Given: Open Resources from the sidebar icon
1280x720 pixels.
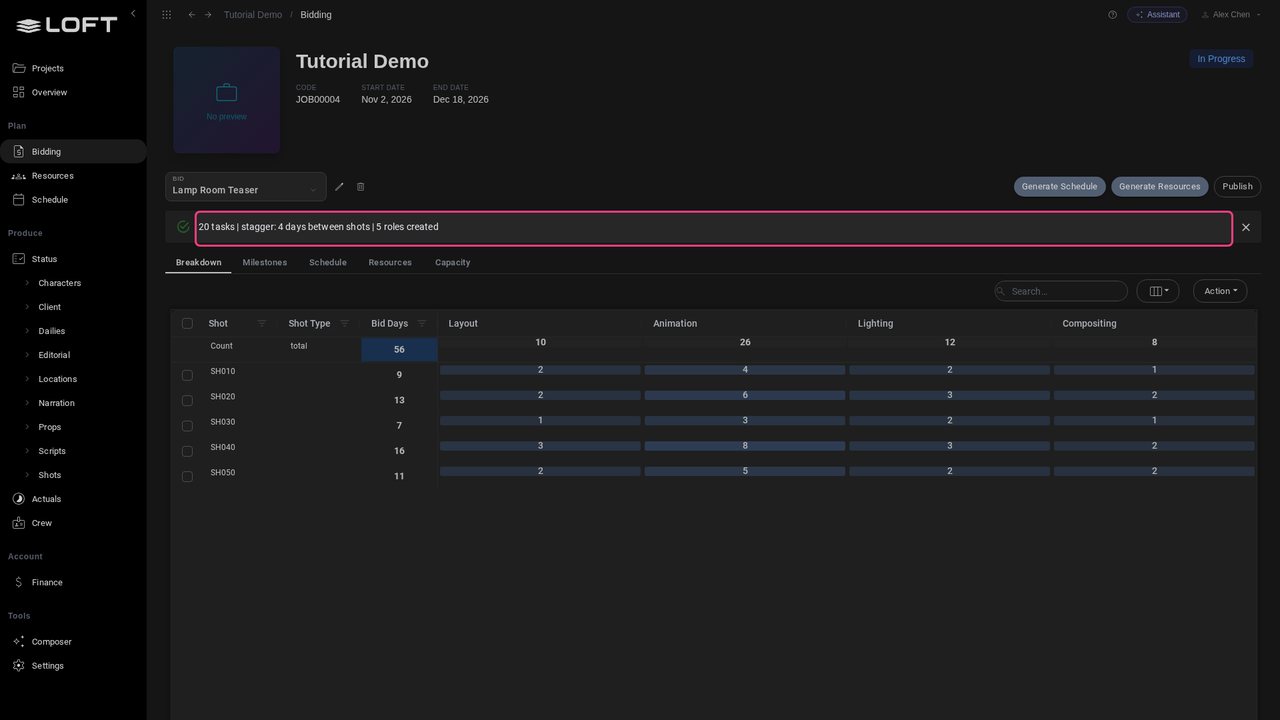Looking at the screenshot, I should [18, 176].
